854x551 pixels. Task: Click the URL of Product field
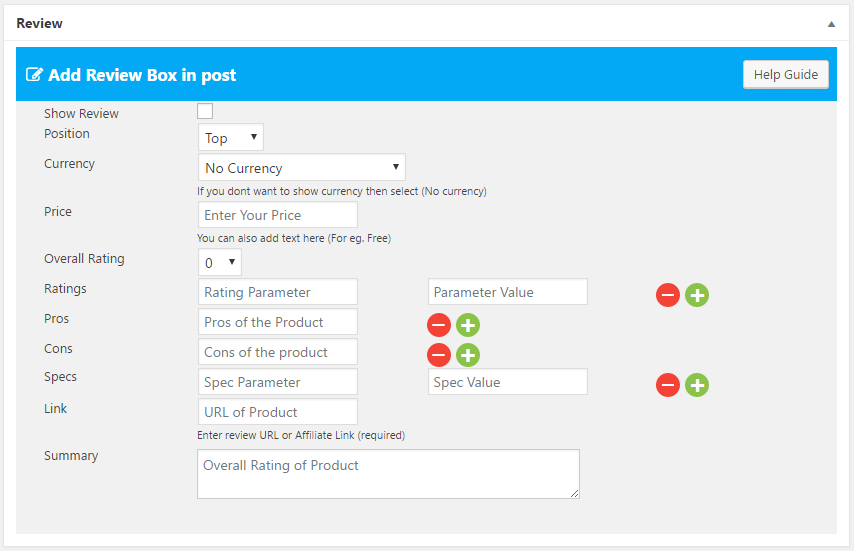(x=277, y=412)
